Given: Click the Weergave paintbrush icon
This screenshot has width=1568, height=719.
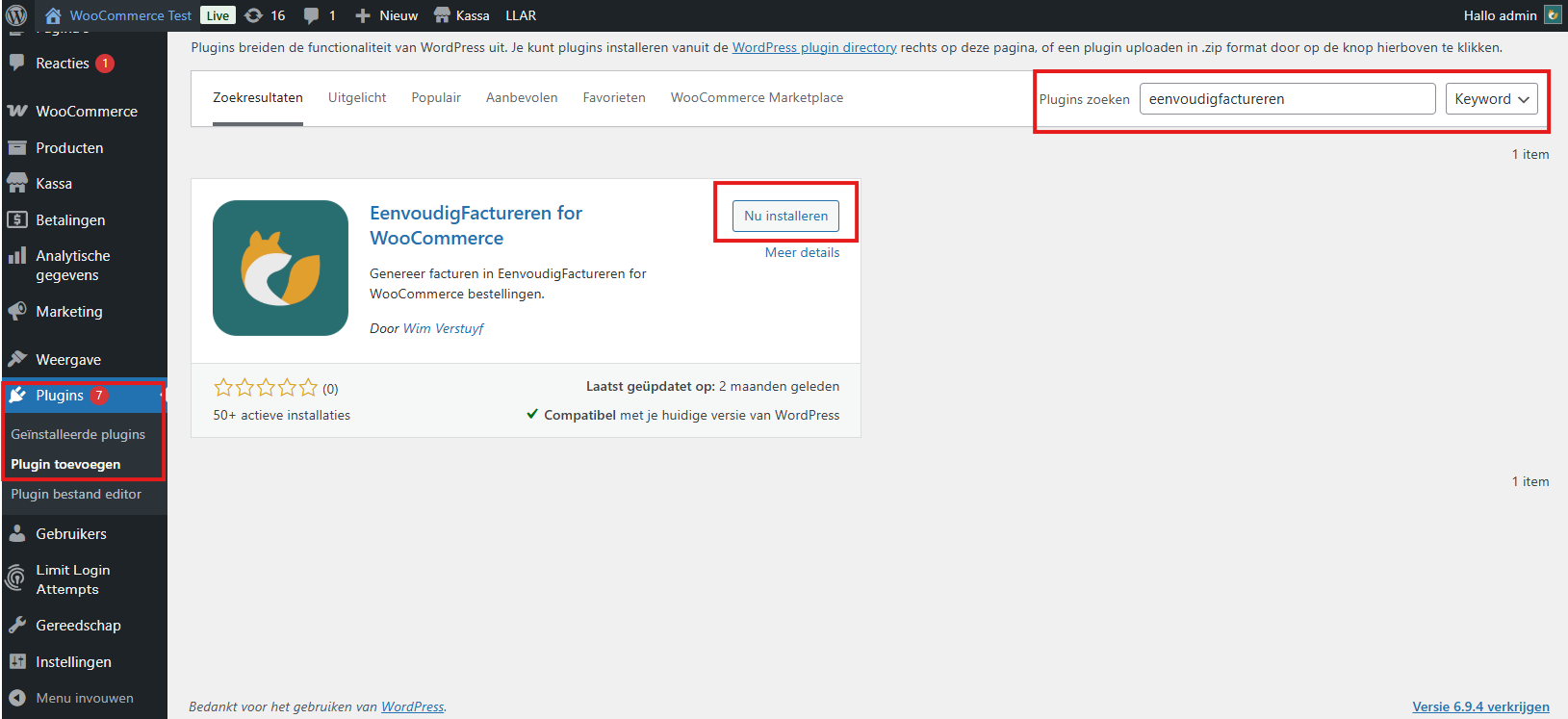Looking at the screenshot, I should (x=17, y=359).
